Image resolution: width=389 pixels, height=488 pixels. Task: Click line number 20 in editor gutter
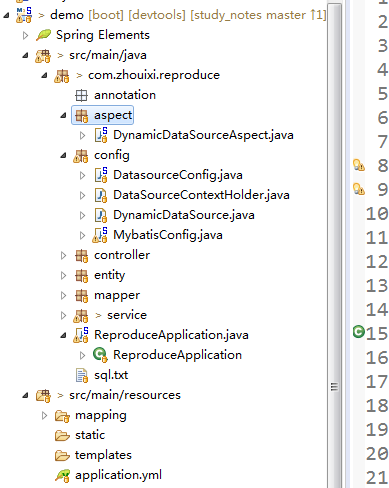[x=377, y=453]
